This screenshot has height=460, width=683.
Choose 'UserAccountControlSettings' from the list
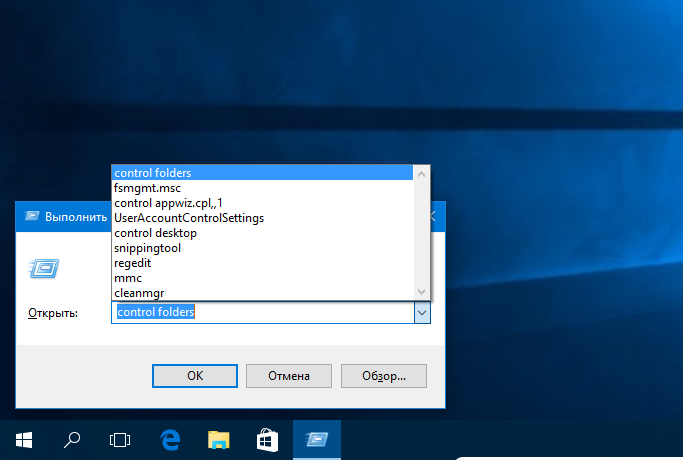coord(262,218)
